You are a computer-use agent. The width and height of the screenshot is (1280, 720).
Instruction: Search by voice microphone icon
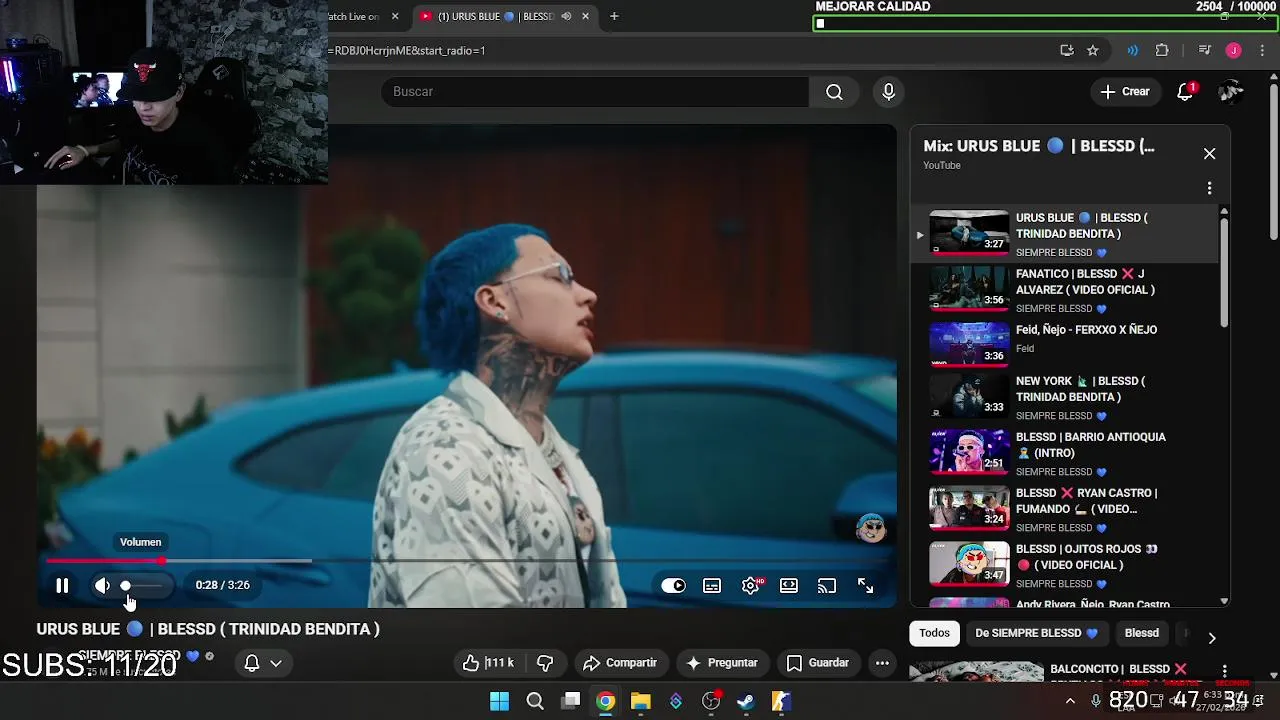pyautogui.click(x=888, y=92)
